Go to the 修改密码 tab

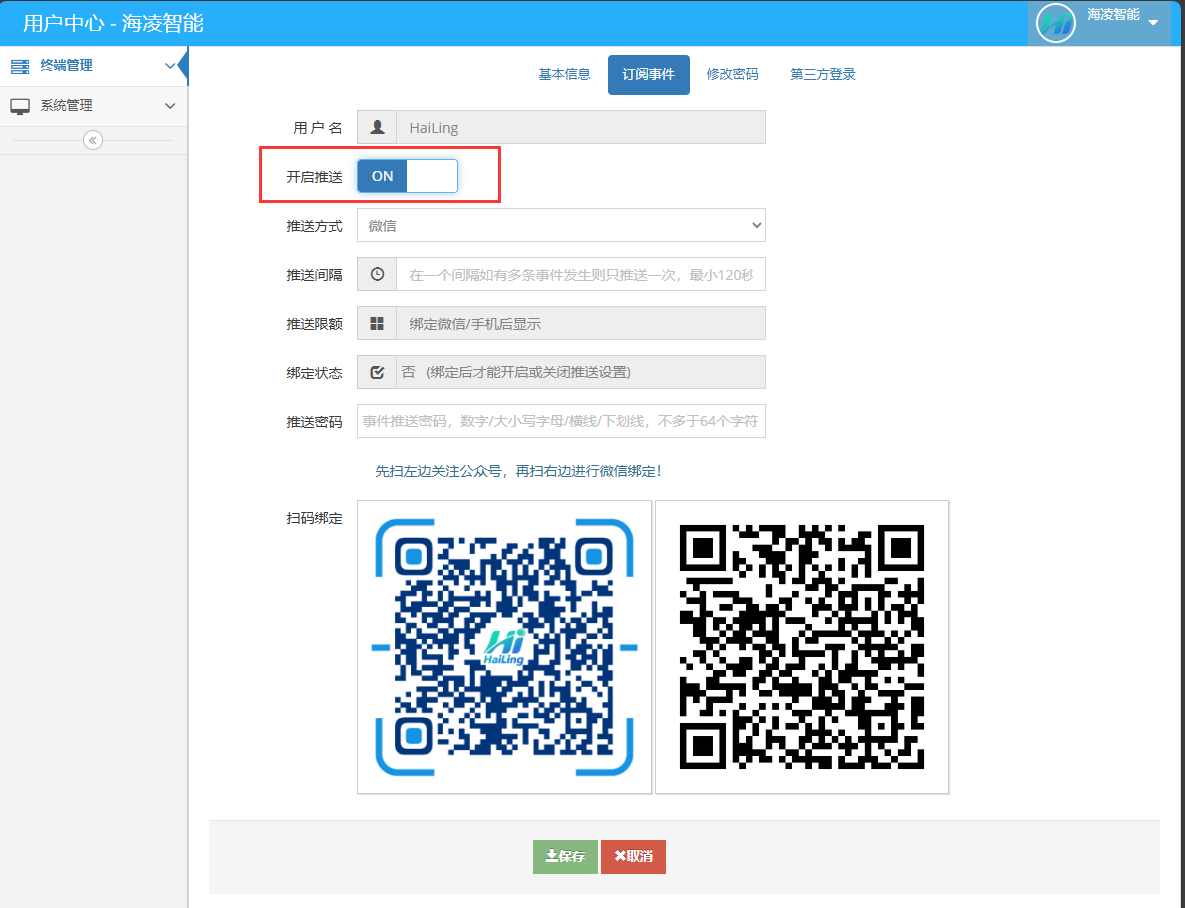(x=732, y=74)
